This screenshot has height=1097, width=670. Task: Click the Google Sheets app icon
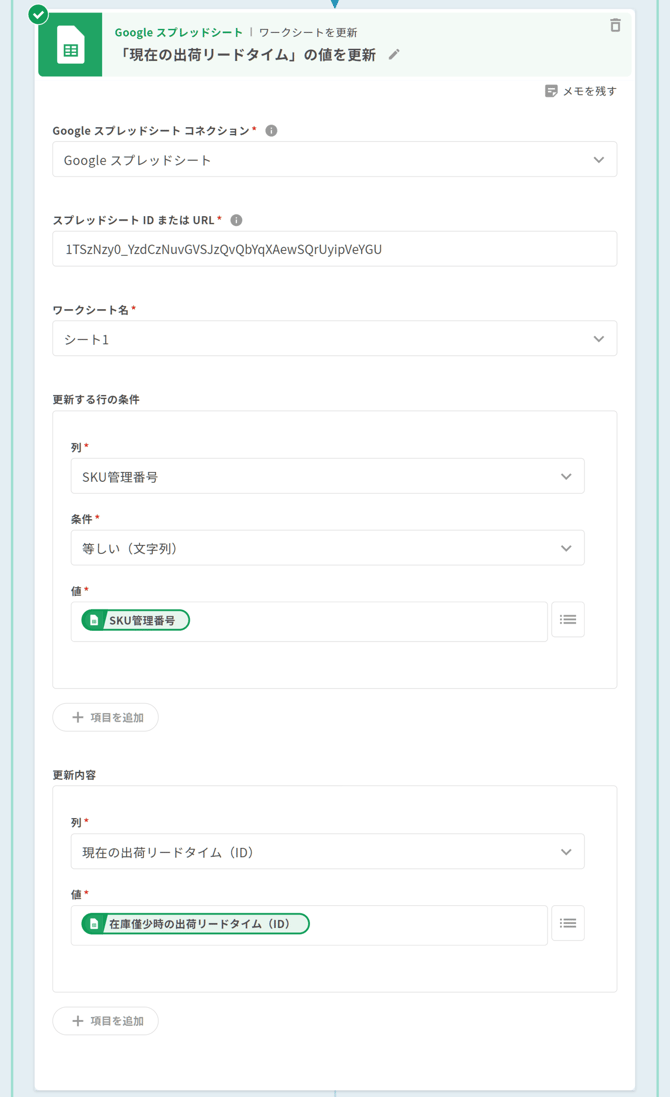70,45
